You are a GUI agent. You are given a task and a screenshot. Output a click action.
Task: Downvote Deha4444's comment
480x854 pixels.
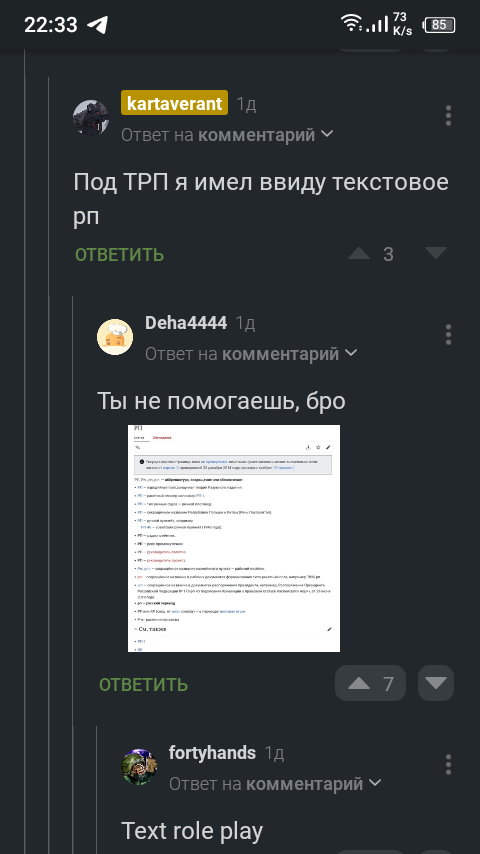point(436,683)
